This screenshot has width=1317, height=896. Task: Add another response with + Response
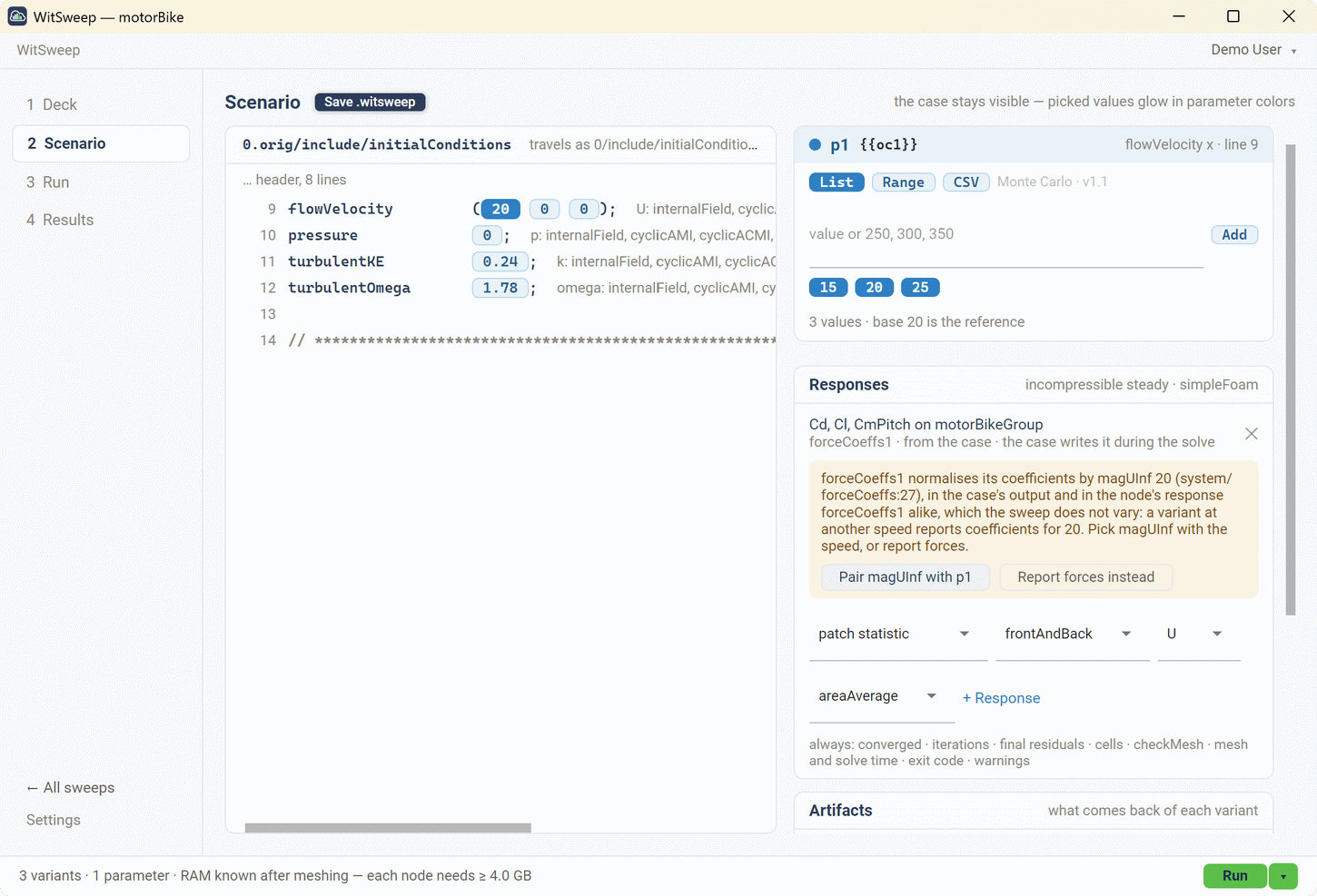pos(1001,698)
